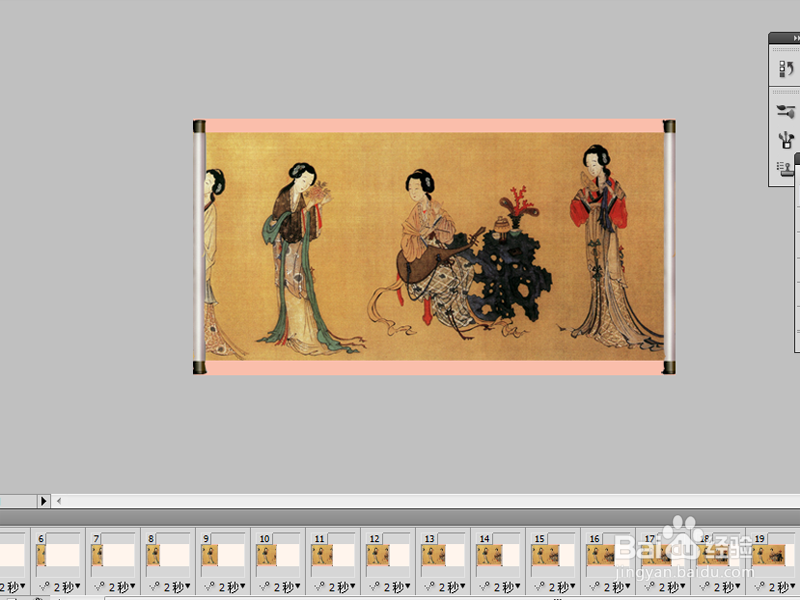Viewport: 800px width, 600px height.
Task: Open frame 10 delay dropdown (2秒)
Action: coord(287,587)
